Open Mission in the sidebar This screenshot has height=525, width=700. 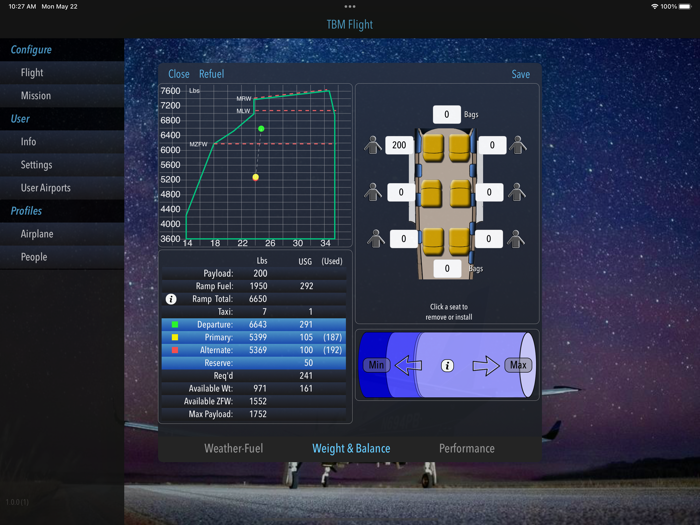pyautogui.click(x=62, y=96)
